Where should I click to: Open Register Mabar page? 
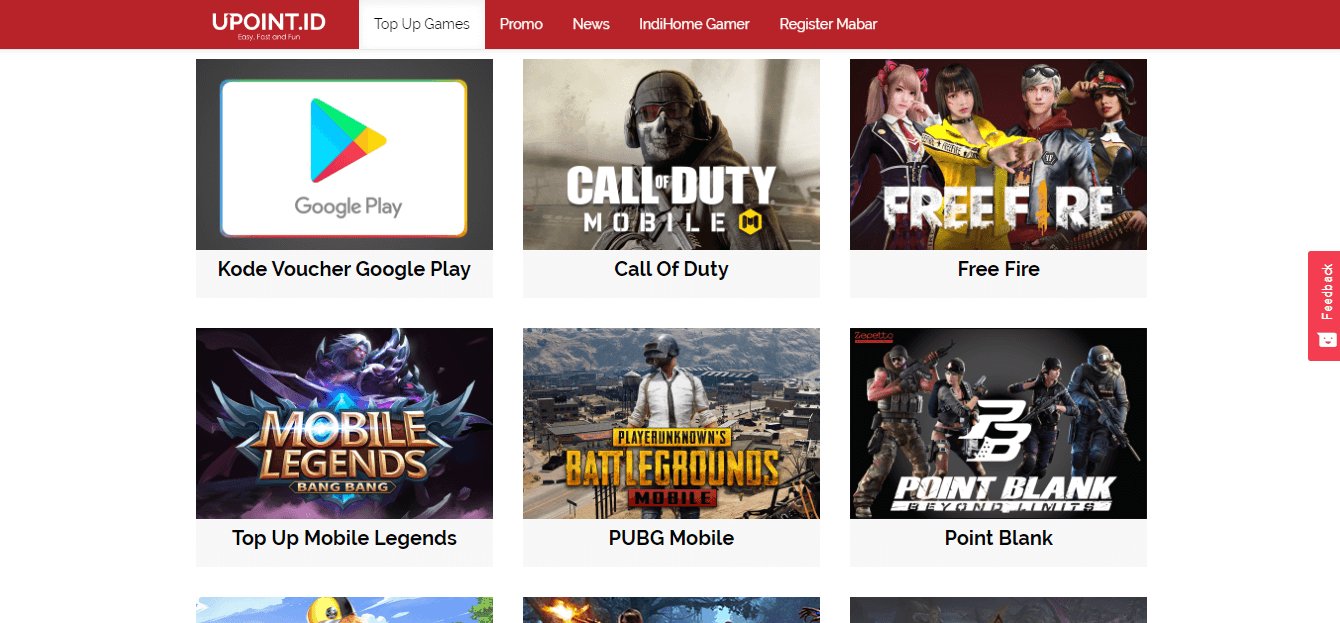(828, 24)
